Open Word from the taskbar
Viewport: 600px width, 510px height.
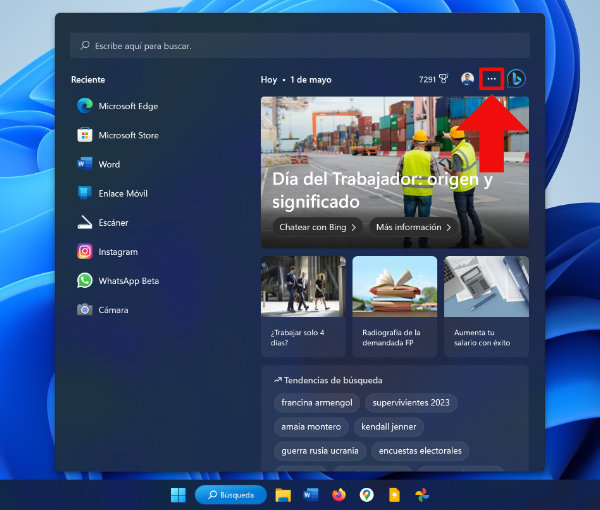coord(311,495)
